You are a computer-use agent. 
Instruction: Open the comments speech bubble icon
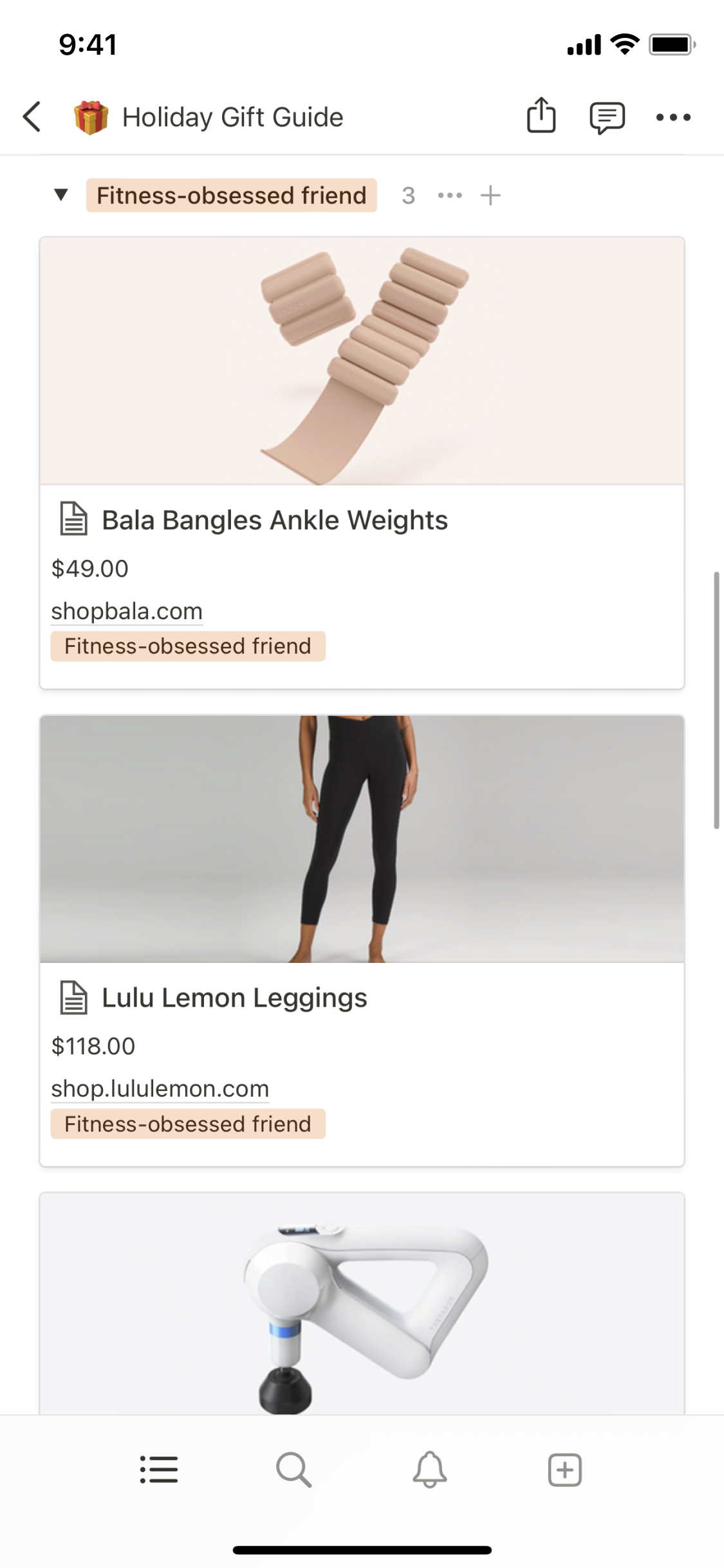[607, 118]
